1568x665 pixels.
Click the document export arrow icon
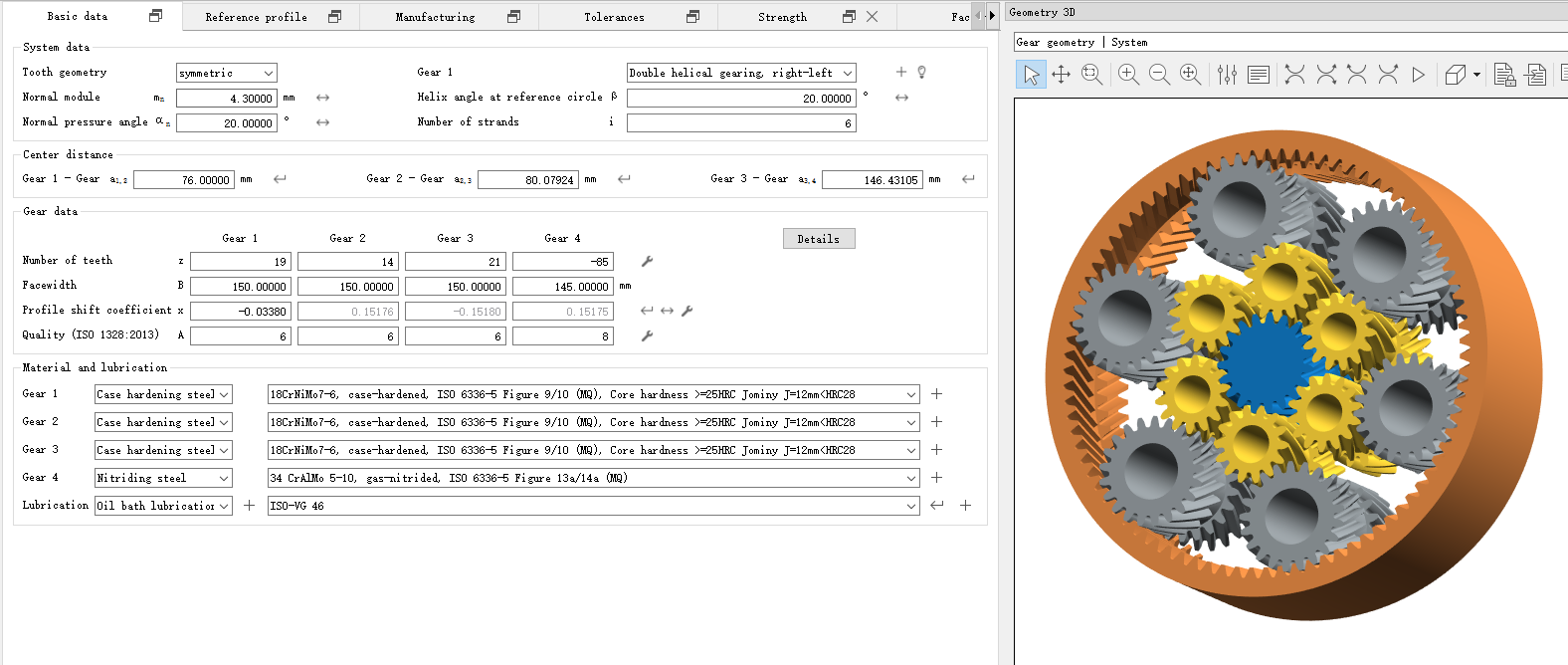1535,75
